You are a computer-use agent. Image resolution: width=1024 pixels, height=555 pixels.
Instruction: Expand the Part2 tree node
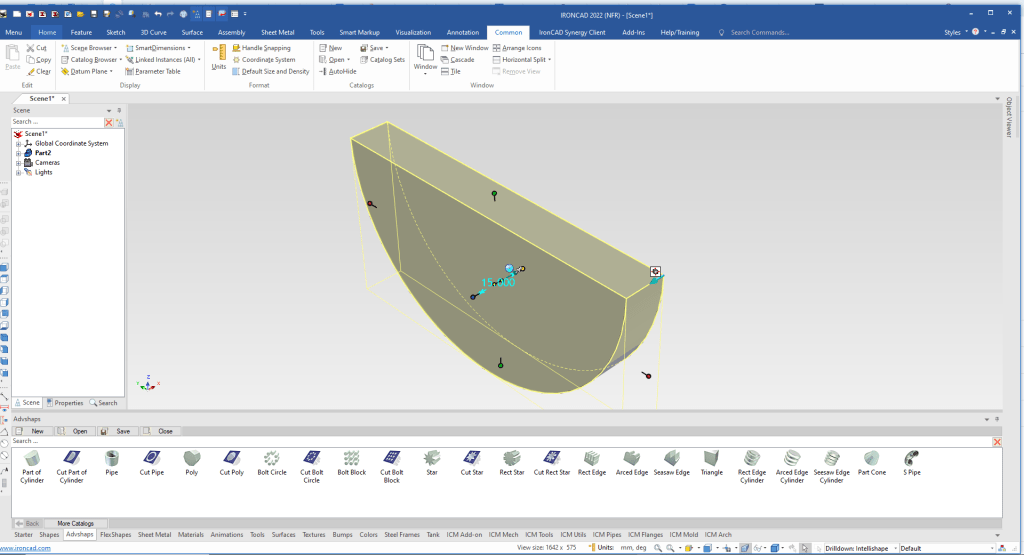(x=18, y=153)
